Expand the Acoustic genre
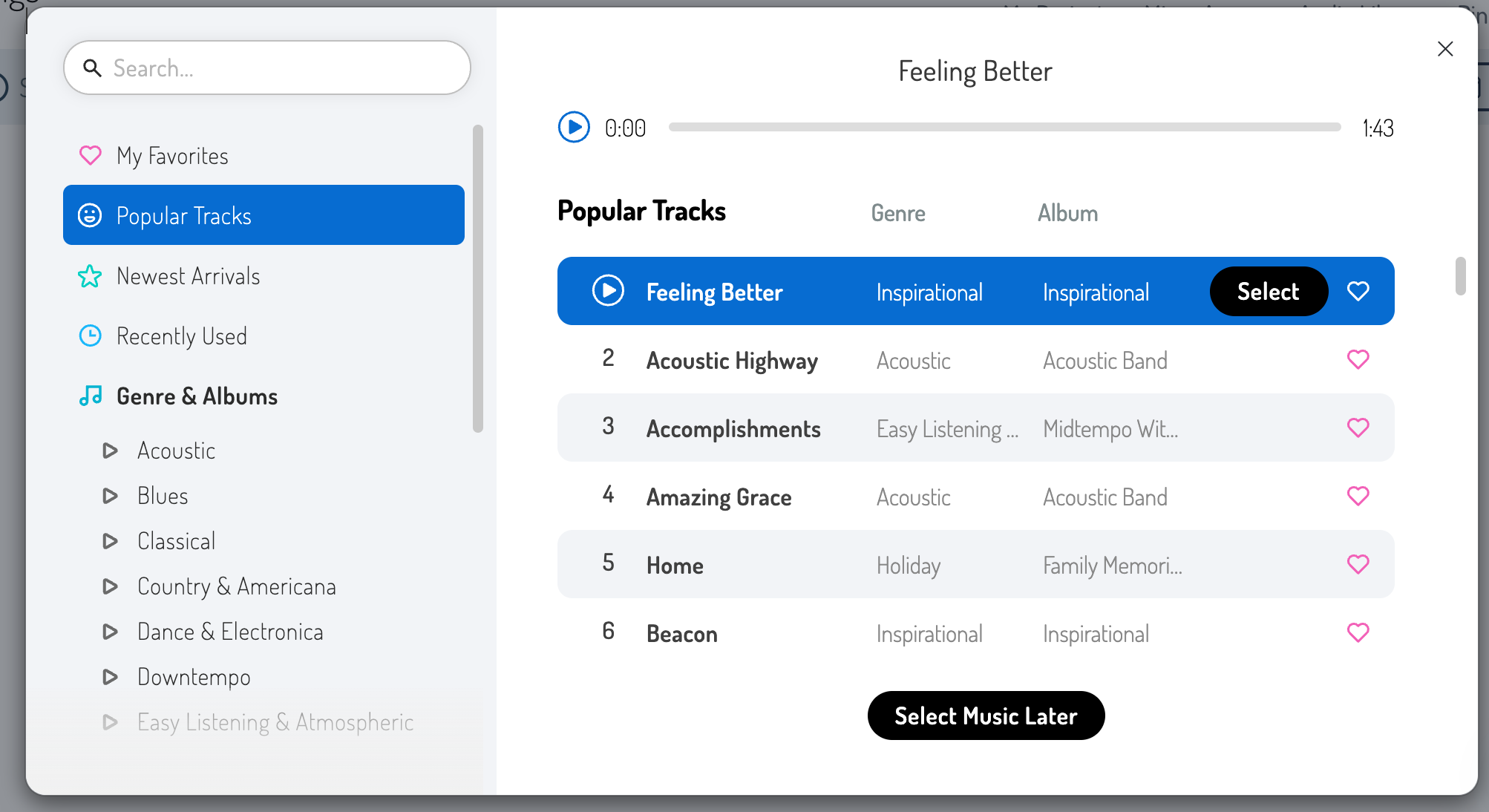 tap(110, 451)
